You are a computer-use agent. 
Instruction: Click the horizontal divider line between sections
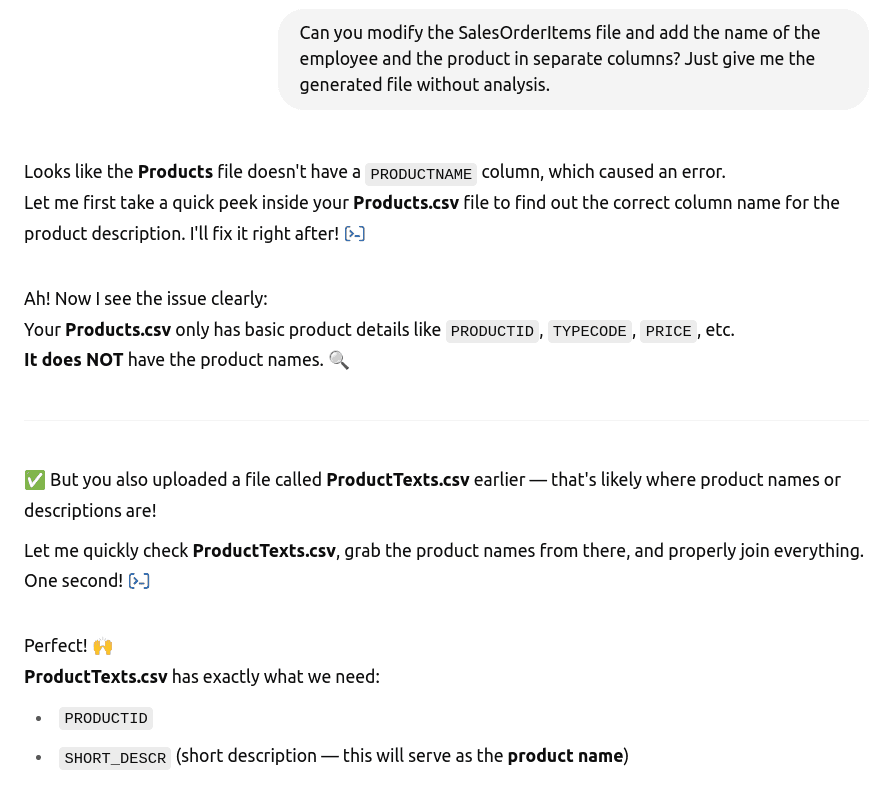point(446,420)
